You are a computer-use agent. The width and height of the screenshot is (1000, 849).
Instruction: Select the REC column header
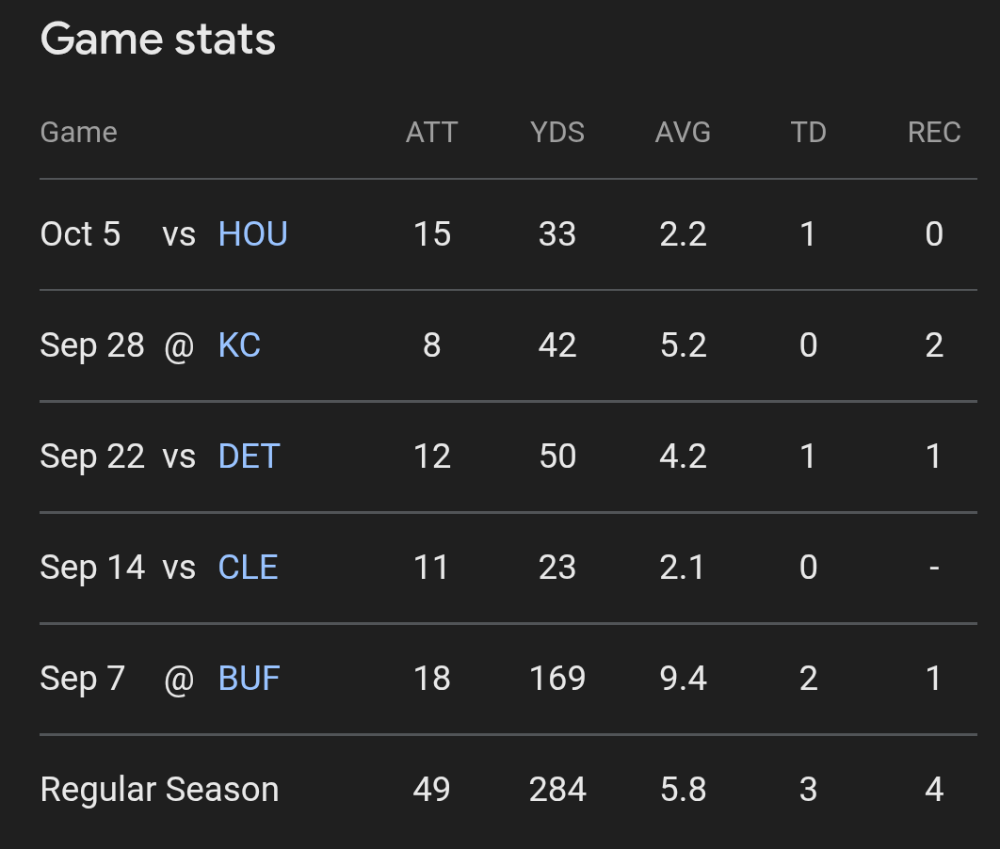934,132
